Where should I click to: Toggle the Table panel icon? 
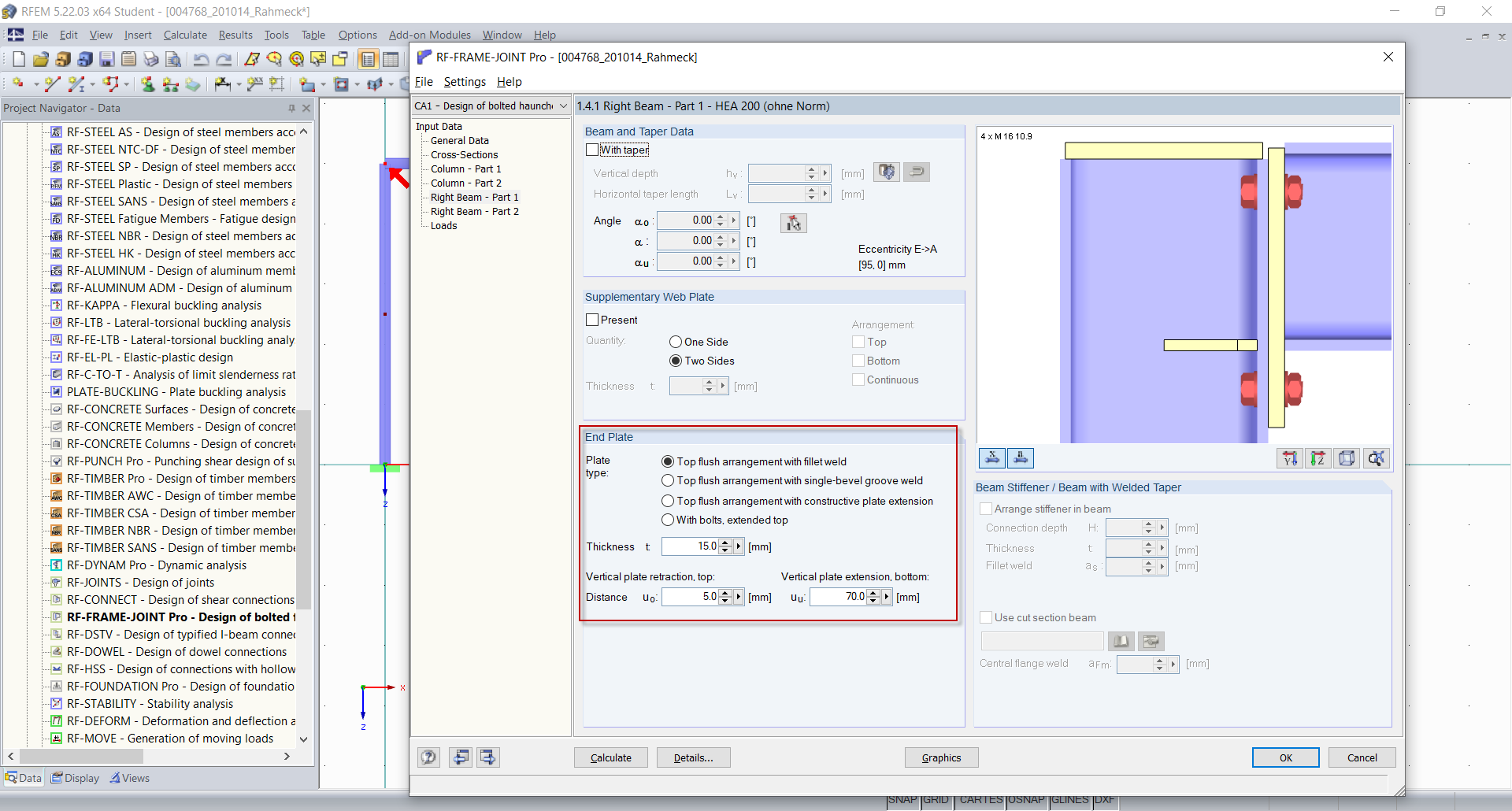click(391, 59)
